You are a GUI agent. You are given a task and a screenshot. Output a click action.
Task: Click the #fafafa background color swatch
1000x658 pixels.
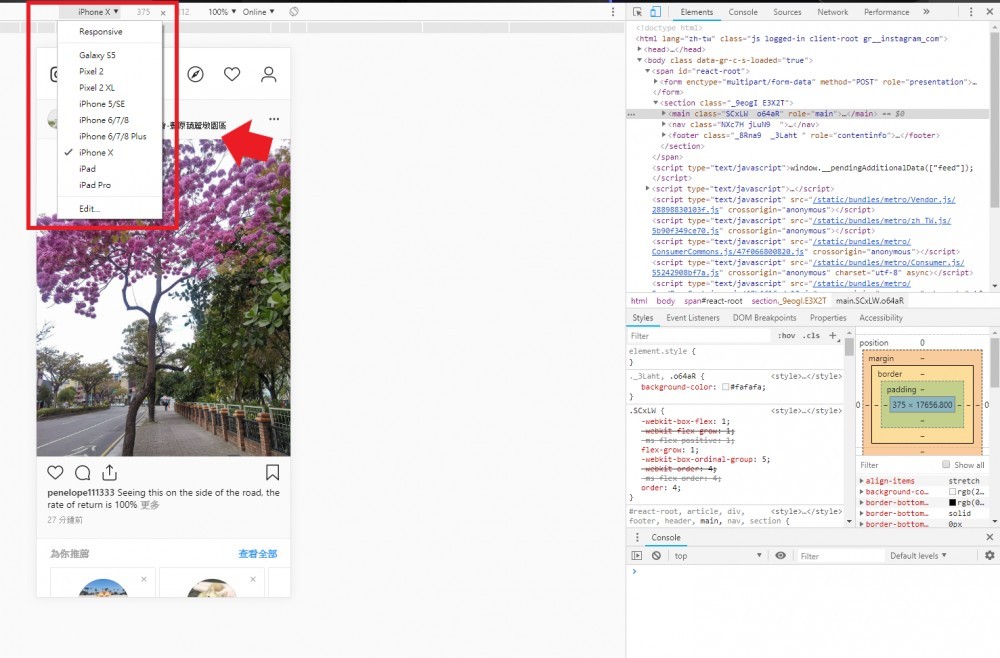pyautogui.click(x=725, y=387)
